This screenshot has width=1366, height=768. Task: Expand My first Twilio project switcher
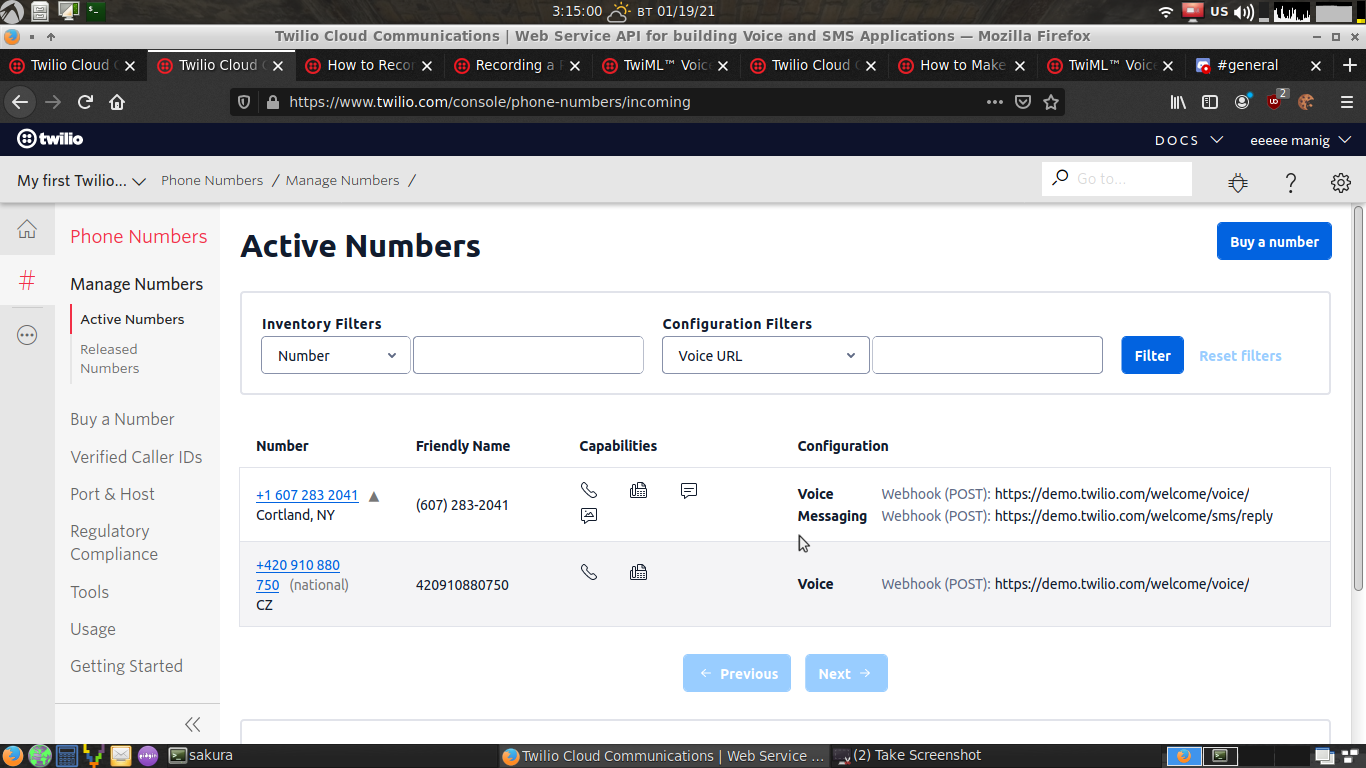(81, 181)
